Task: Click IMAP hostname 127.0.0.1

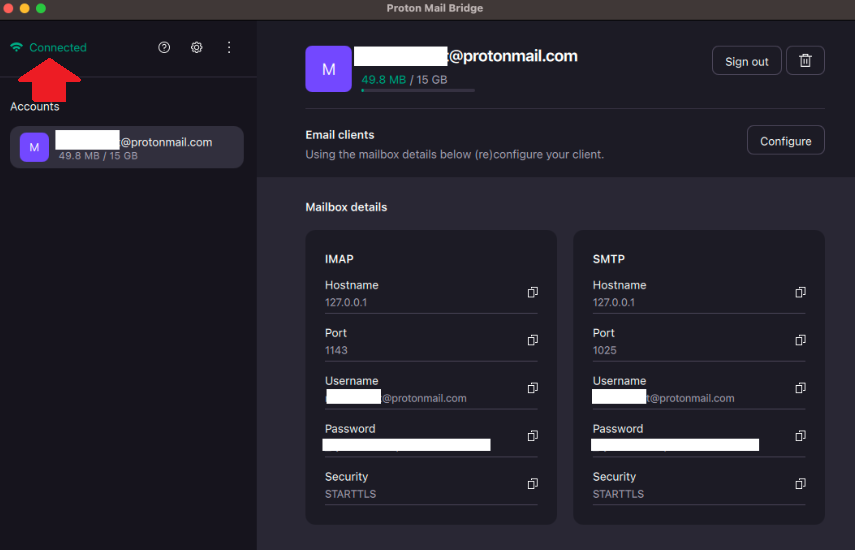Action: click(x=346, y=303)
